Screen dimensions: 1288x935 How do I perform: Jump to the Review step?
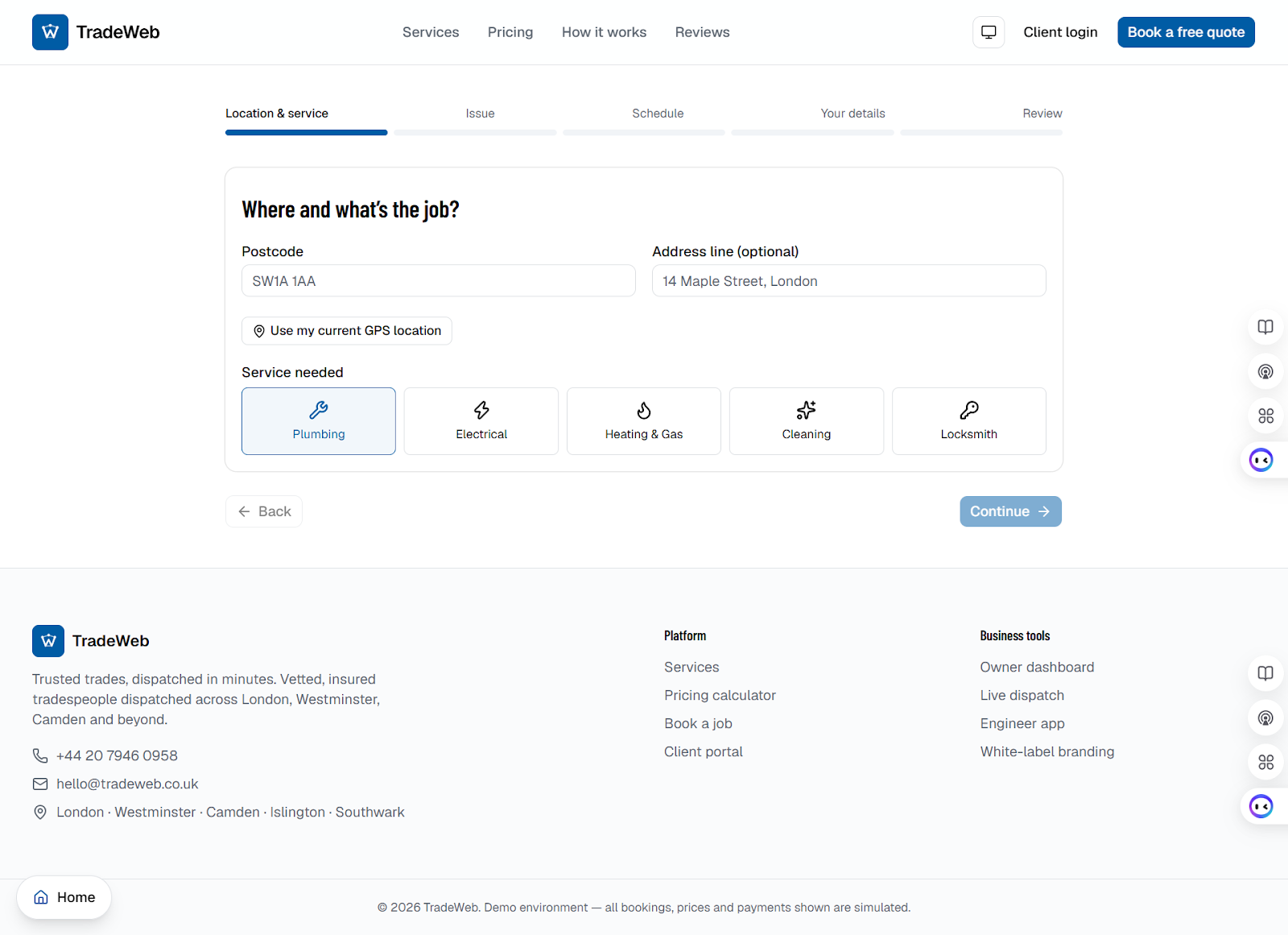[1042, 114]
